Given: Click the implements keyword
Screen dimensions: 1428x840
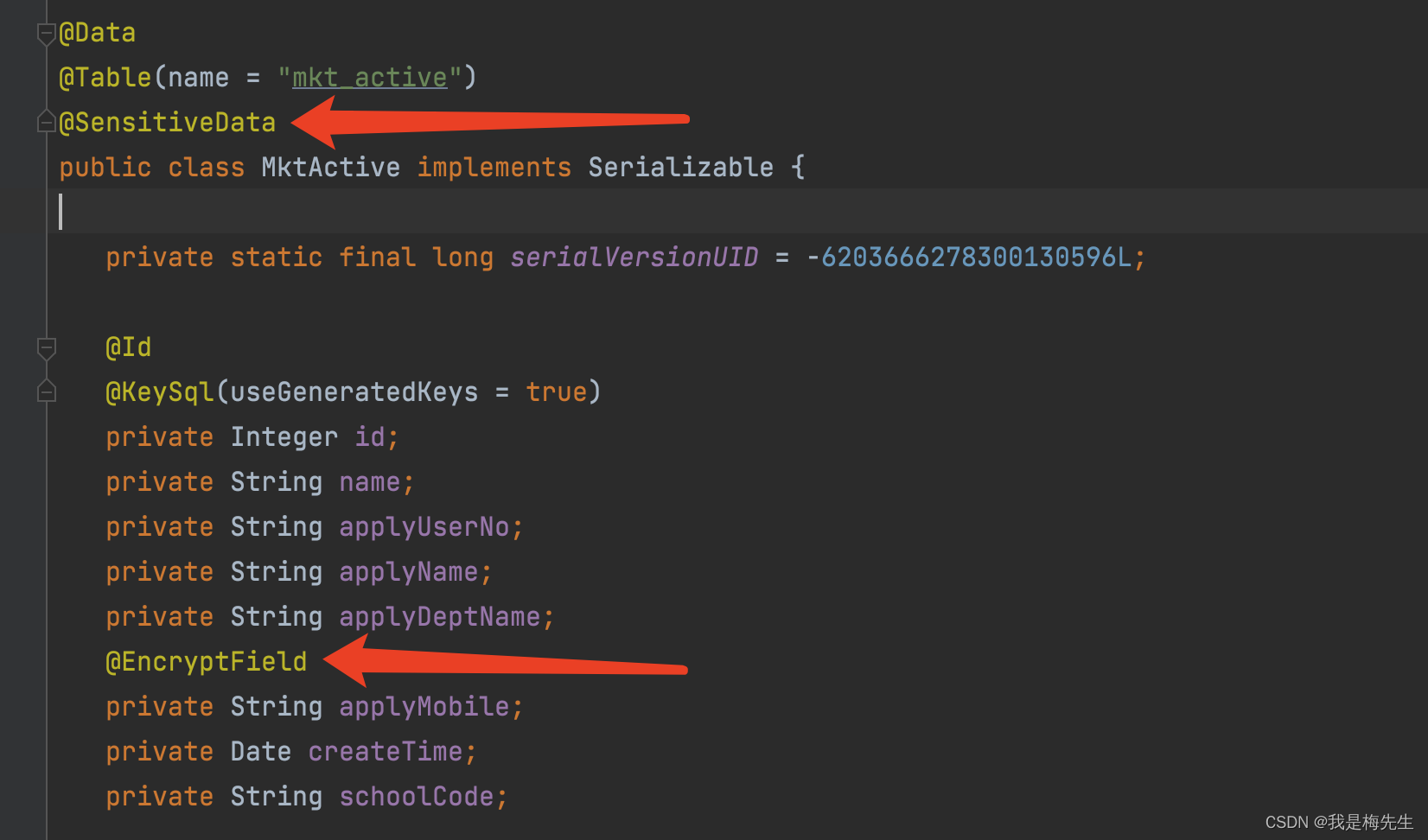Looking at the screenshot, I should click(494, 168).
